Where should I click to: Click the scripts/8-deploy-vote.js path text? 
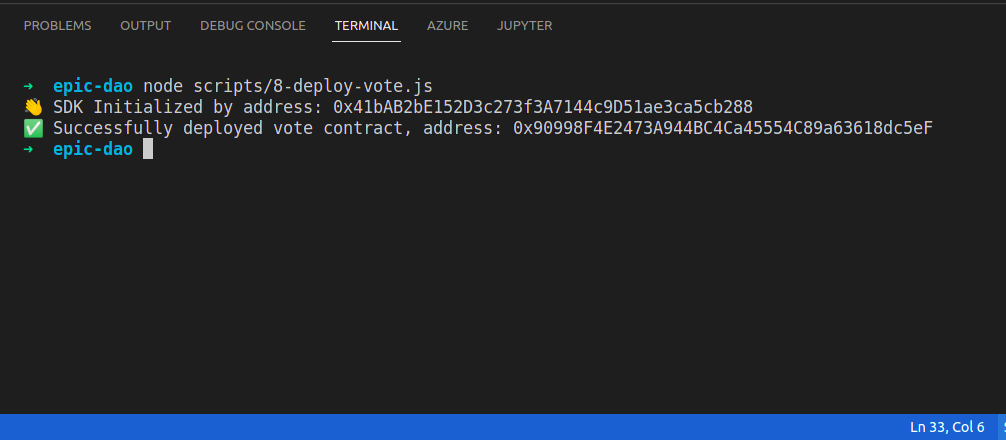tap(313, 86)
